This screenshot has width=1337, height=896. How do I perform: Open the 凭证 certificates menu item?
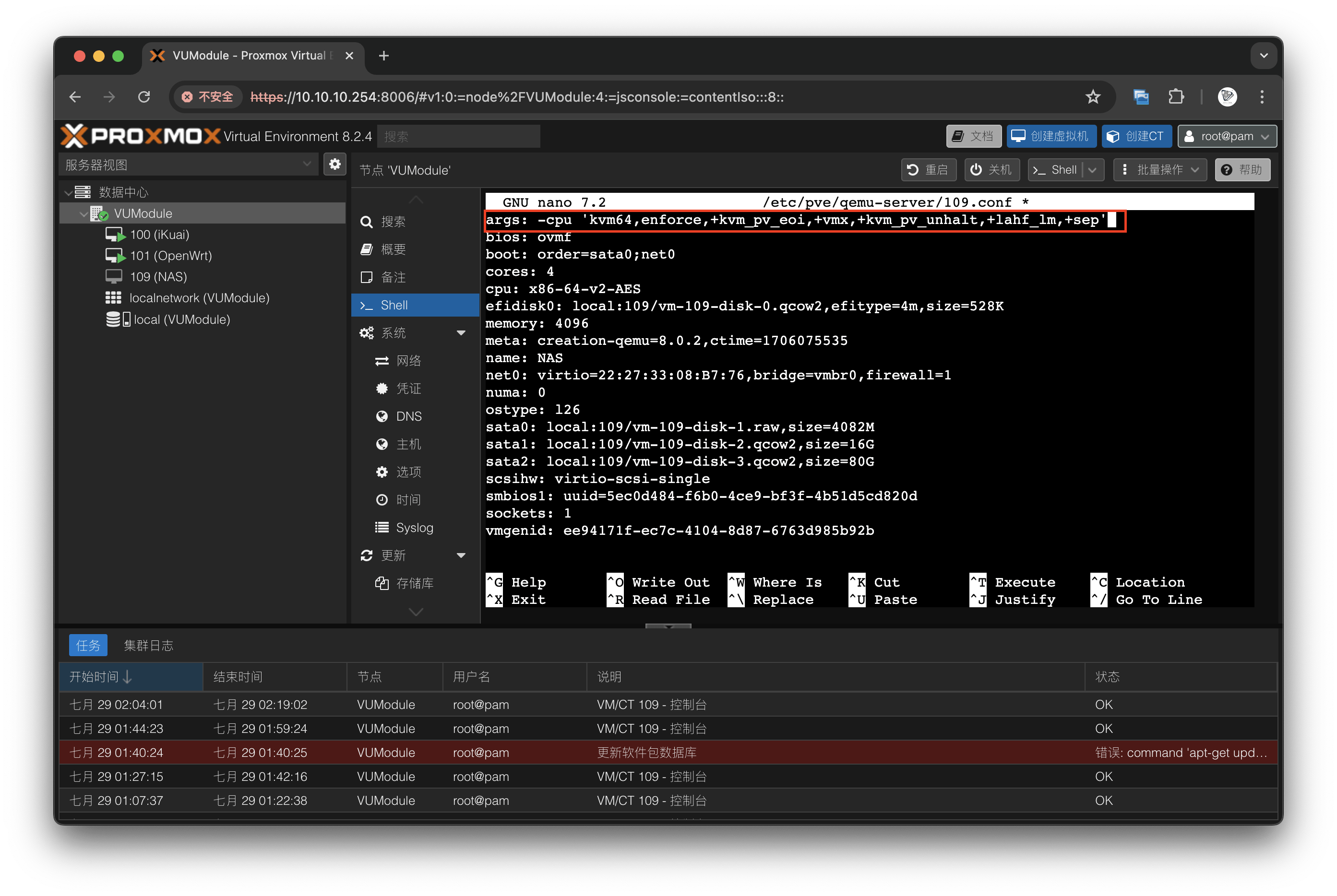point(415,389)
